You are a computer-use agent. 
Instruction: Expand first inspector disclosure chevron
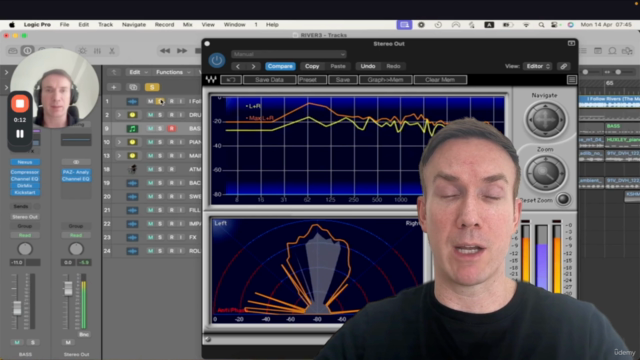tap(6, 72)
